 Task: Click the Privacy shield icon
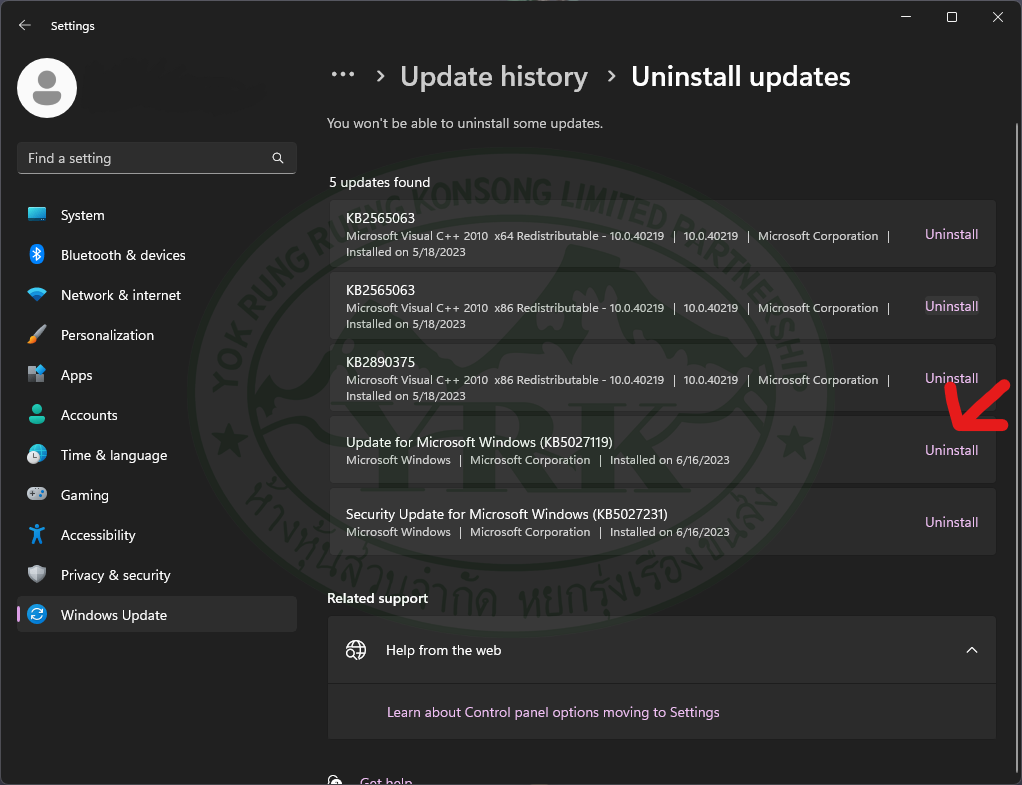pyautogui.click(x=37, y=574)
